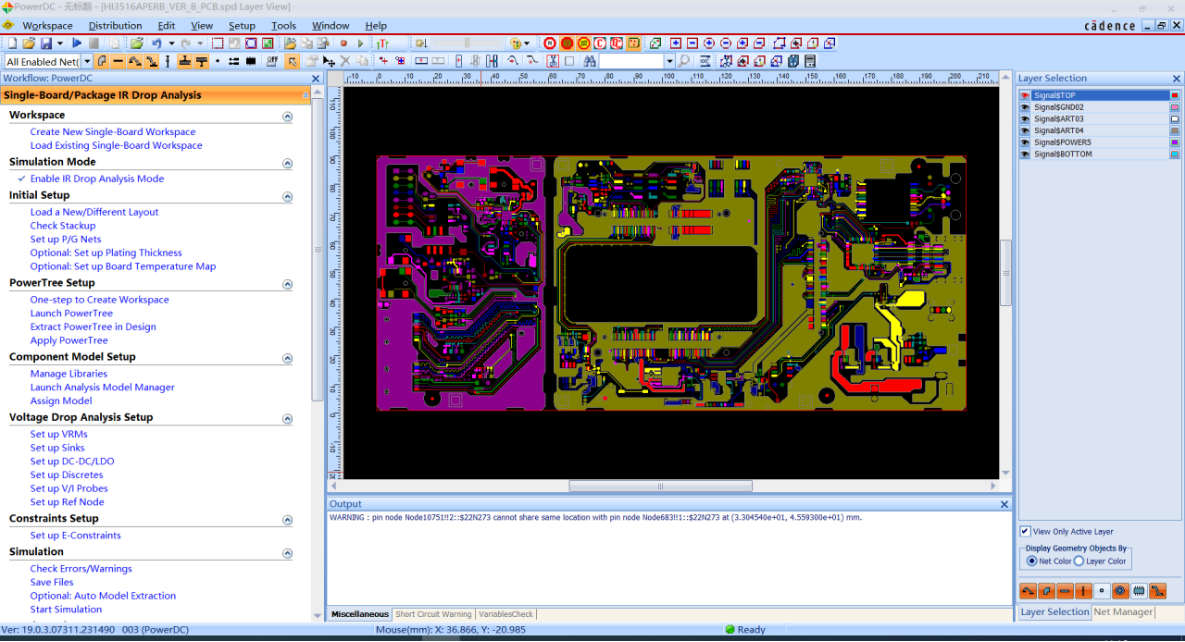This screenshot has height=642, width=1185.
Task: Click color swatch of Signal$TOP layer
Action: 1174,95
